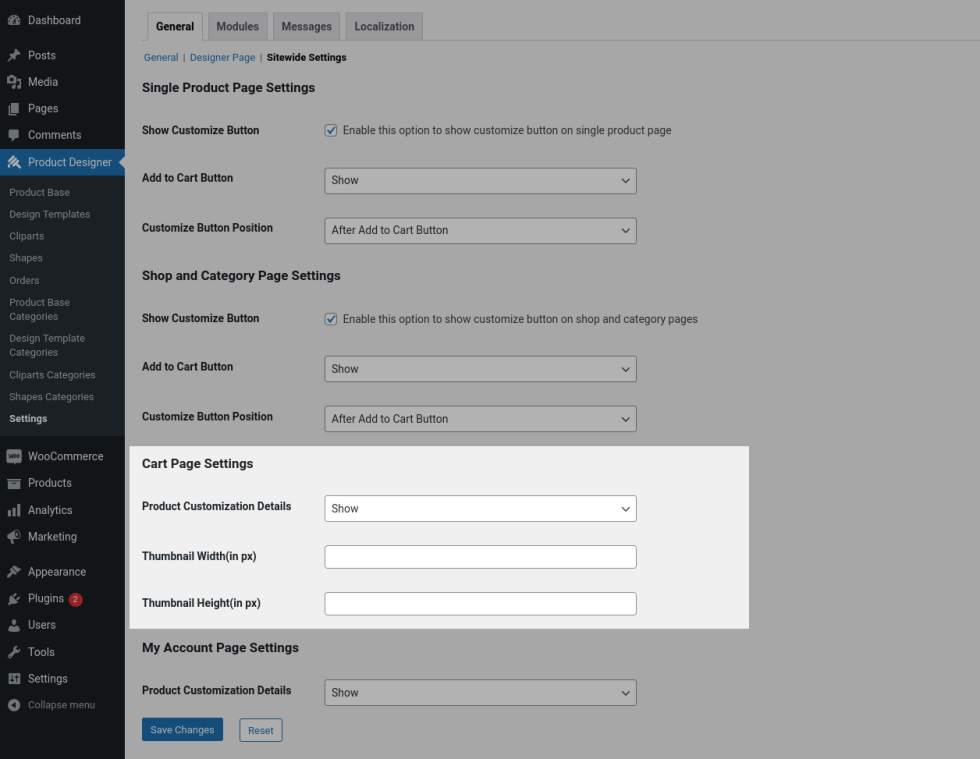Click the Collapse menu arrow icon
The height and width of the screenshot is (759, 980).
[x=14, y=705]
